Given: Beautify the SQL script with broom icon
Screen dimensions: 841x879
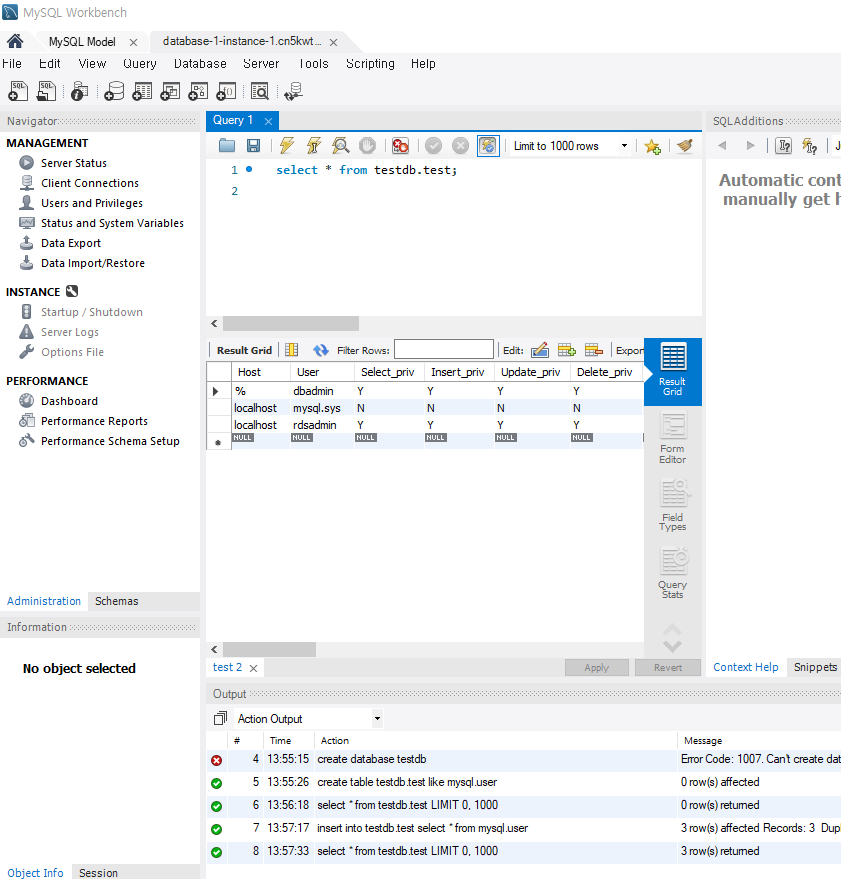Looking at the screenshot, I should (x=685, y=146).
